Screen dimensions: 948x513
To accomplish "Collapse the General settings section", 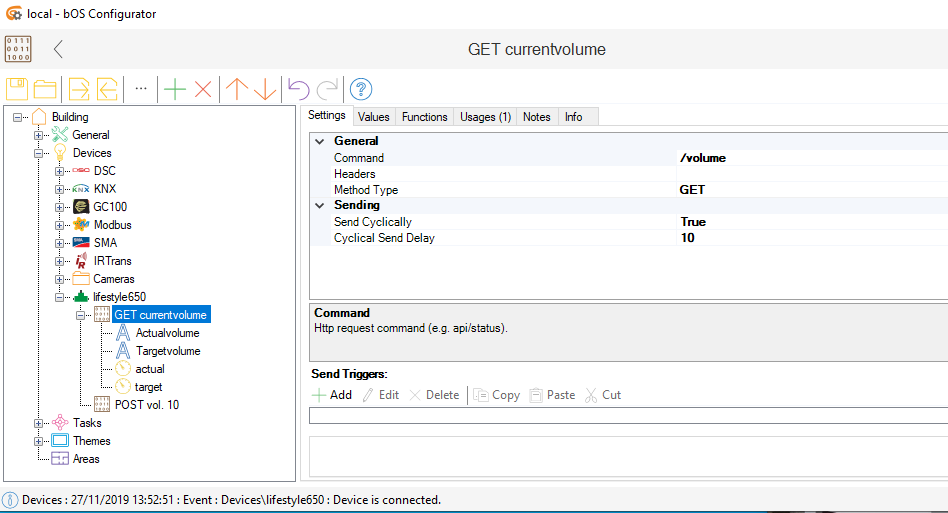I will 320,142.
